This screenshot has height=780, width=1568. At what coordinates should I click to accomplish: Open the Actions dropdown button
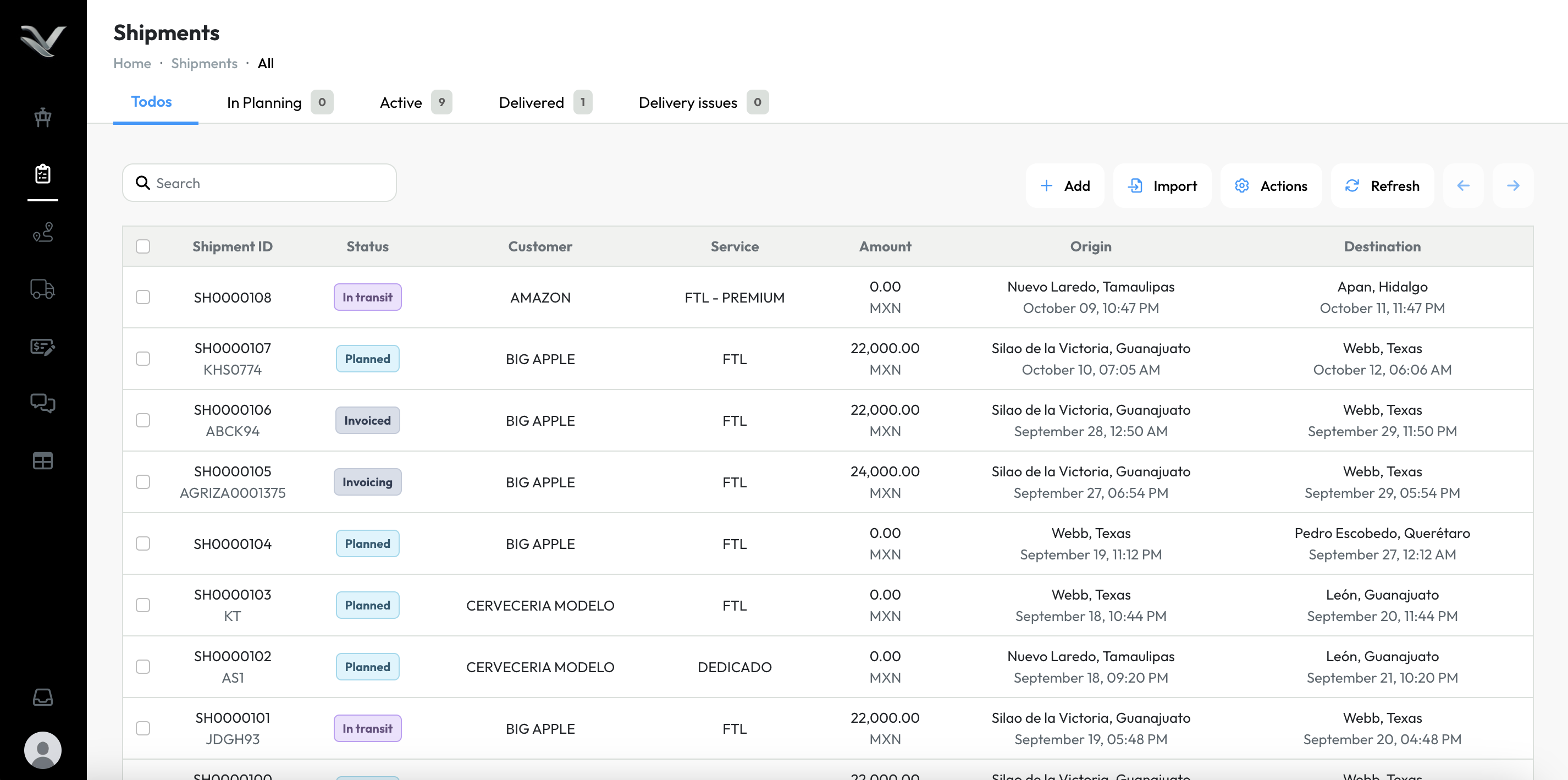point(1271,186)
